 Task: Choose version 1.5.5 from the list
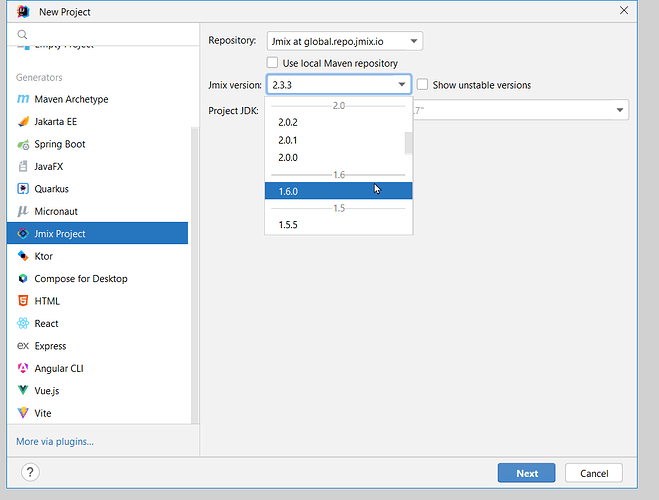click(x=338, y=224)
